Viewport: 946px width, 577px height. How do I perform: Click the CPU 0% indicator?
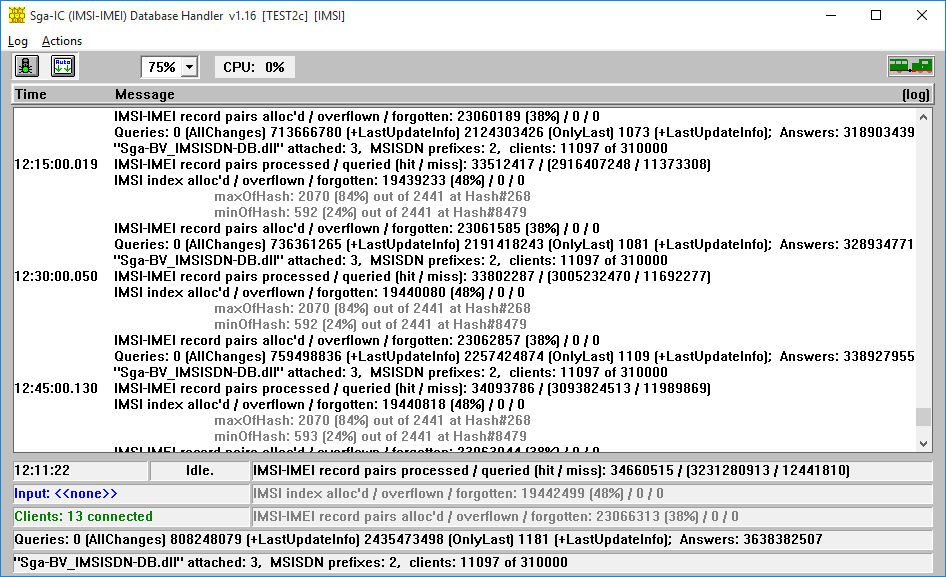pyautogui.click(x=254, y=67)
